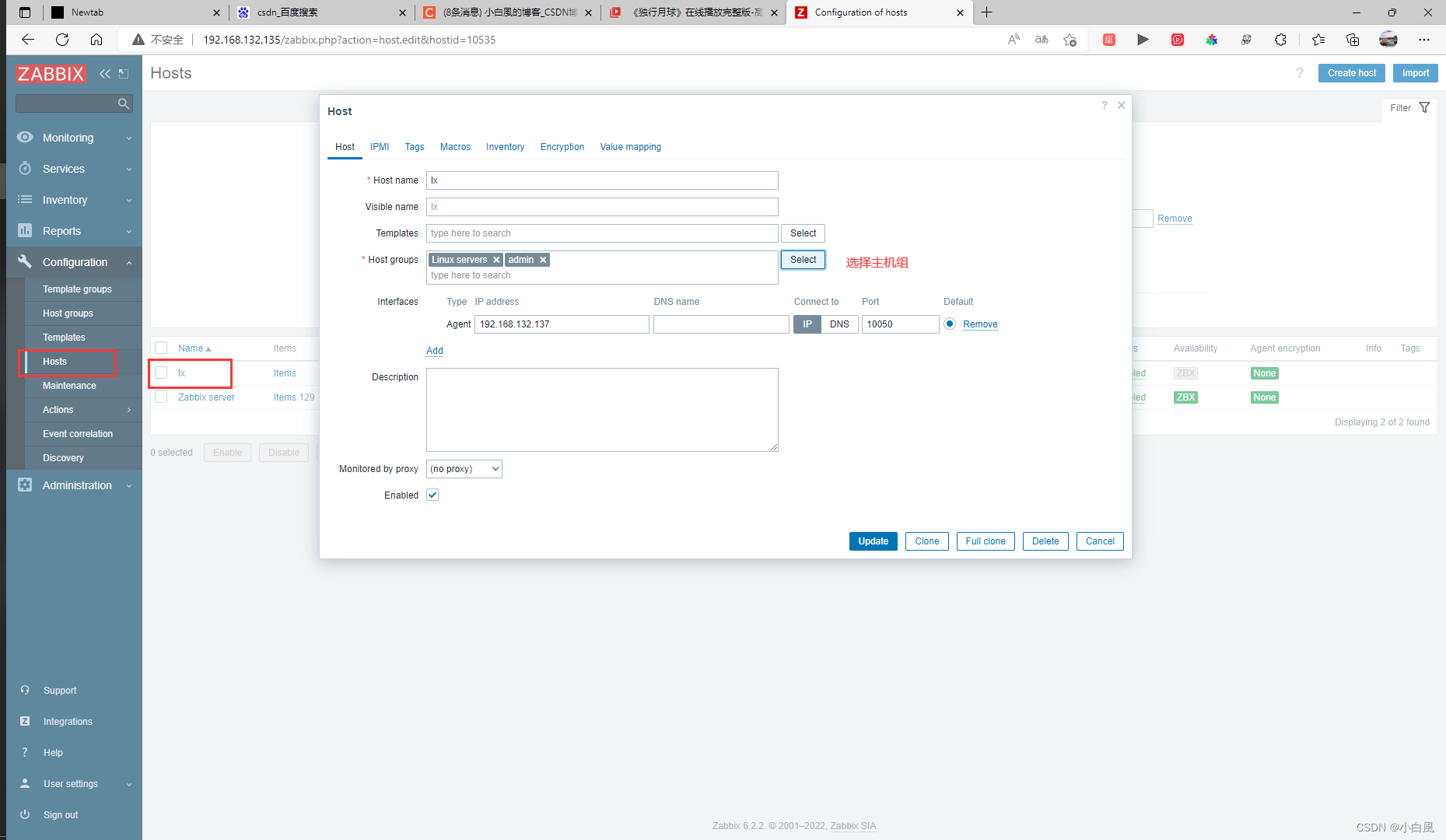This screenshot has width=1446, height=840.
Task: Click the page help question mark near Create host
Action: [x=1299, y=73]
